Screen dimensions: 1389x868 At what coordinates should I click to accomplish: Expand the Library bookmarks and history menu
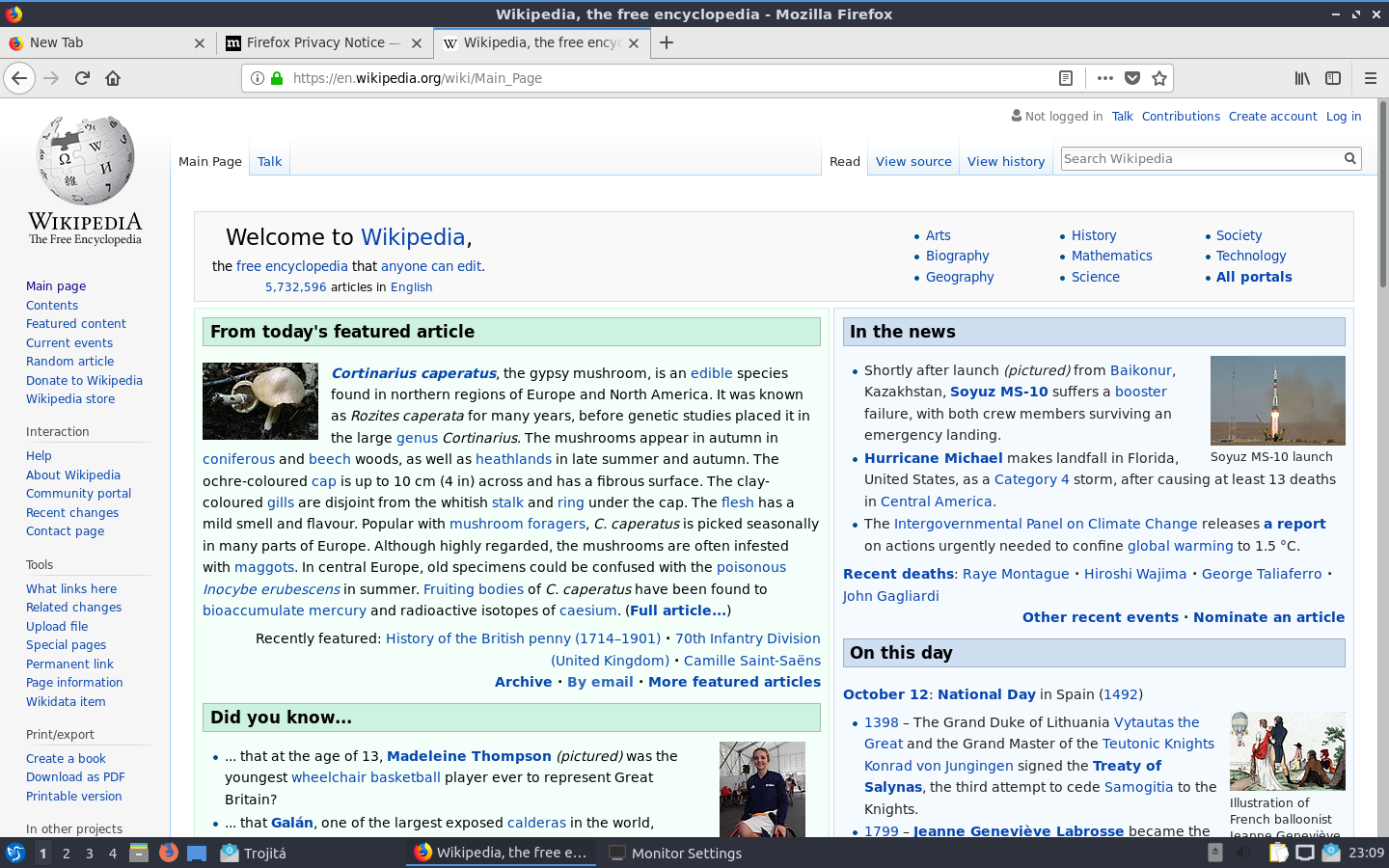tap(1302, 78)
